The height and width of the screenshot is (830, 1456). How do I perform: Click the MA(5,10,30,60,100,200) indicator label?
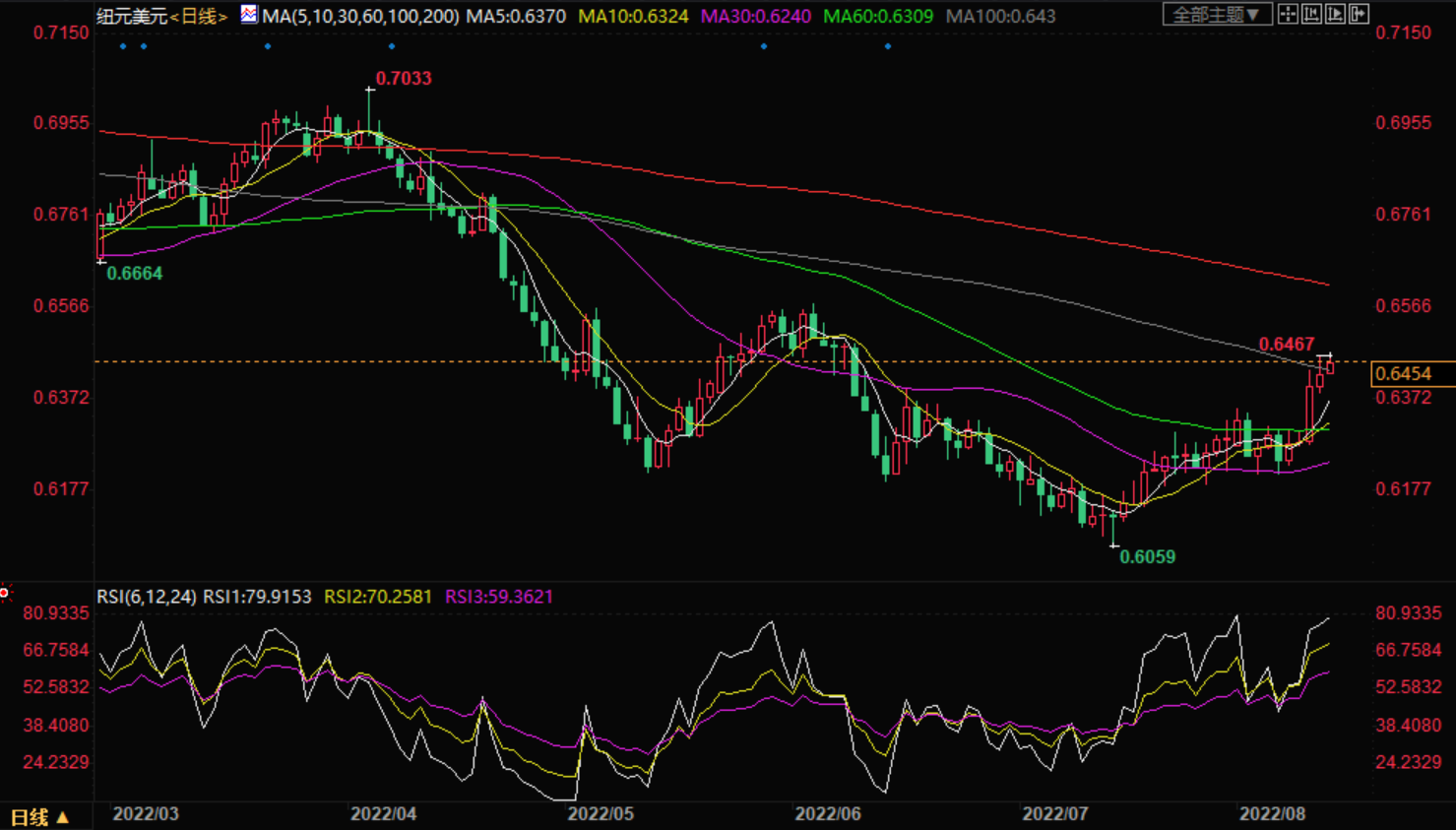[x=360, y=17]
